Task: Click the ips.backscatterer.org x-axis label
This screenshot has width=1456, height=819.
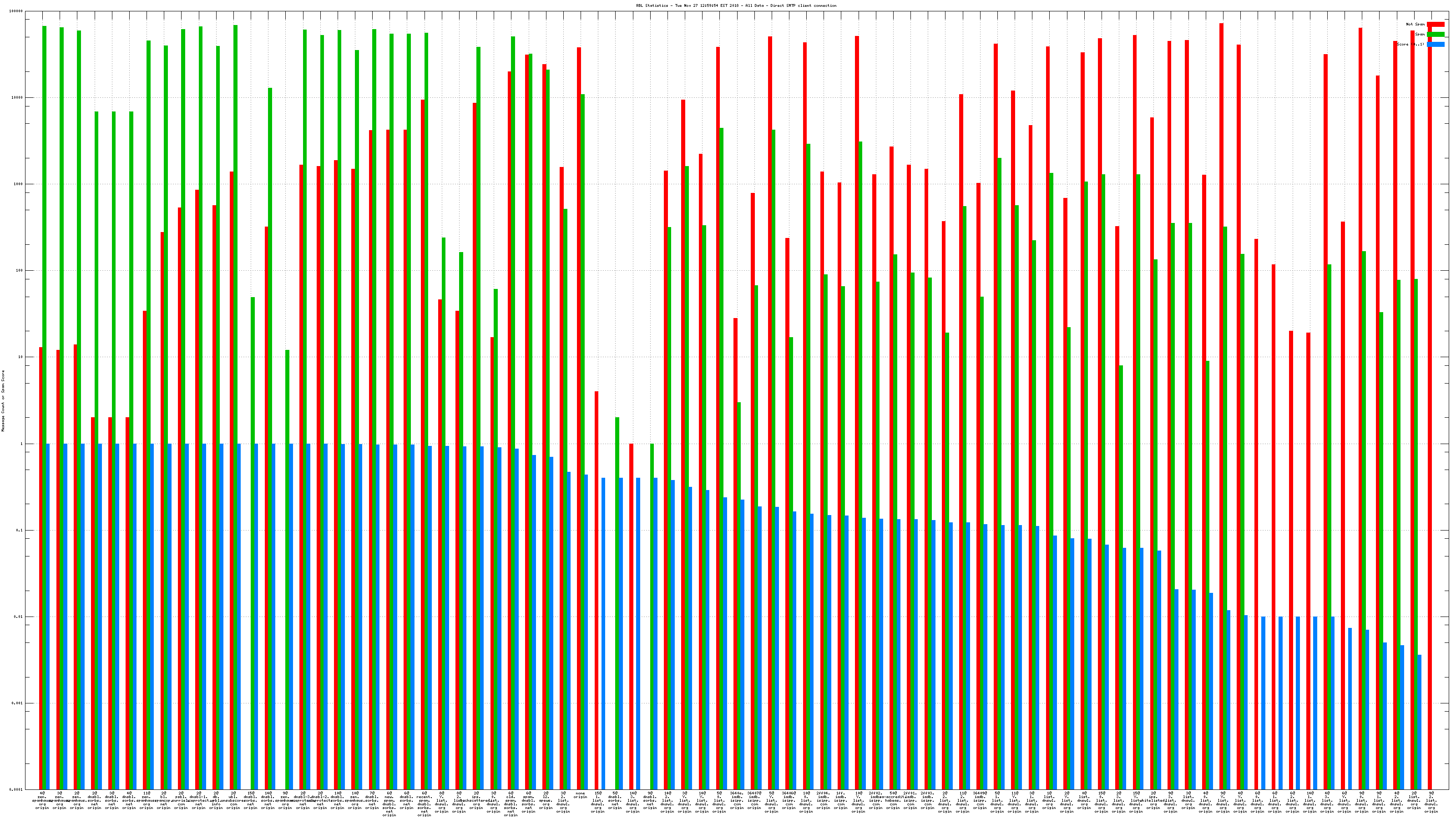Action: (476, 801)
